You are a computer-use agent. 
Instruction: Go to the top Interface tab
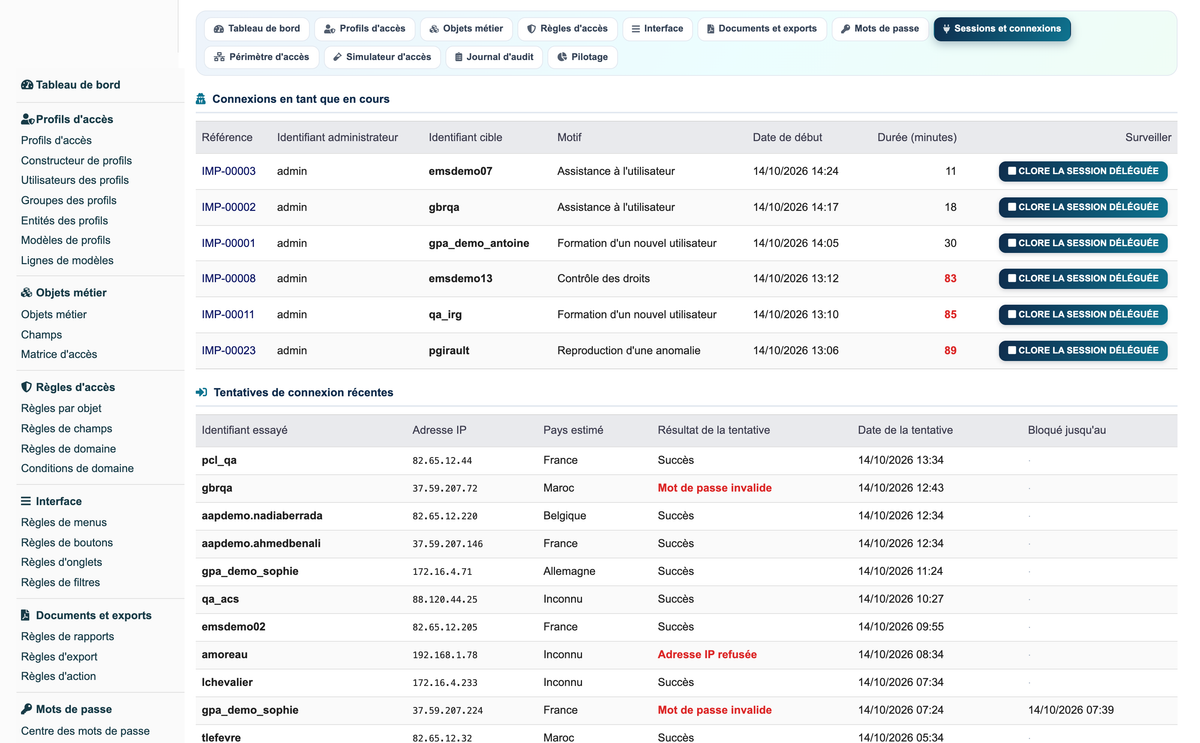click(x=657, y=29)
